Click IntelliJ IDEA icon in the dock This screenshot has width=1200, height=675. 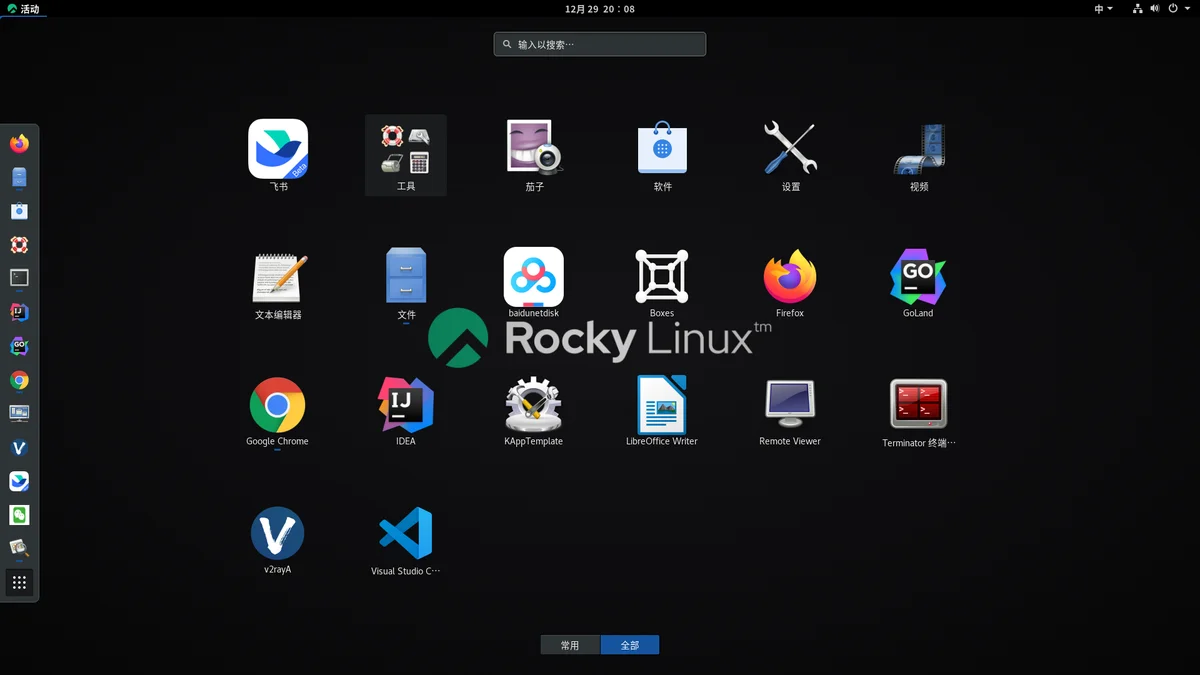[19, 312]
